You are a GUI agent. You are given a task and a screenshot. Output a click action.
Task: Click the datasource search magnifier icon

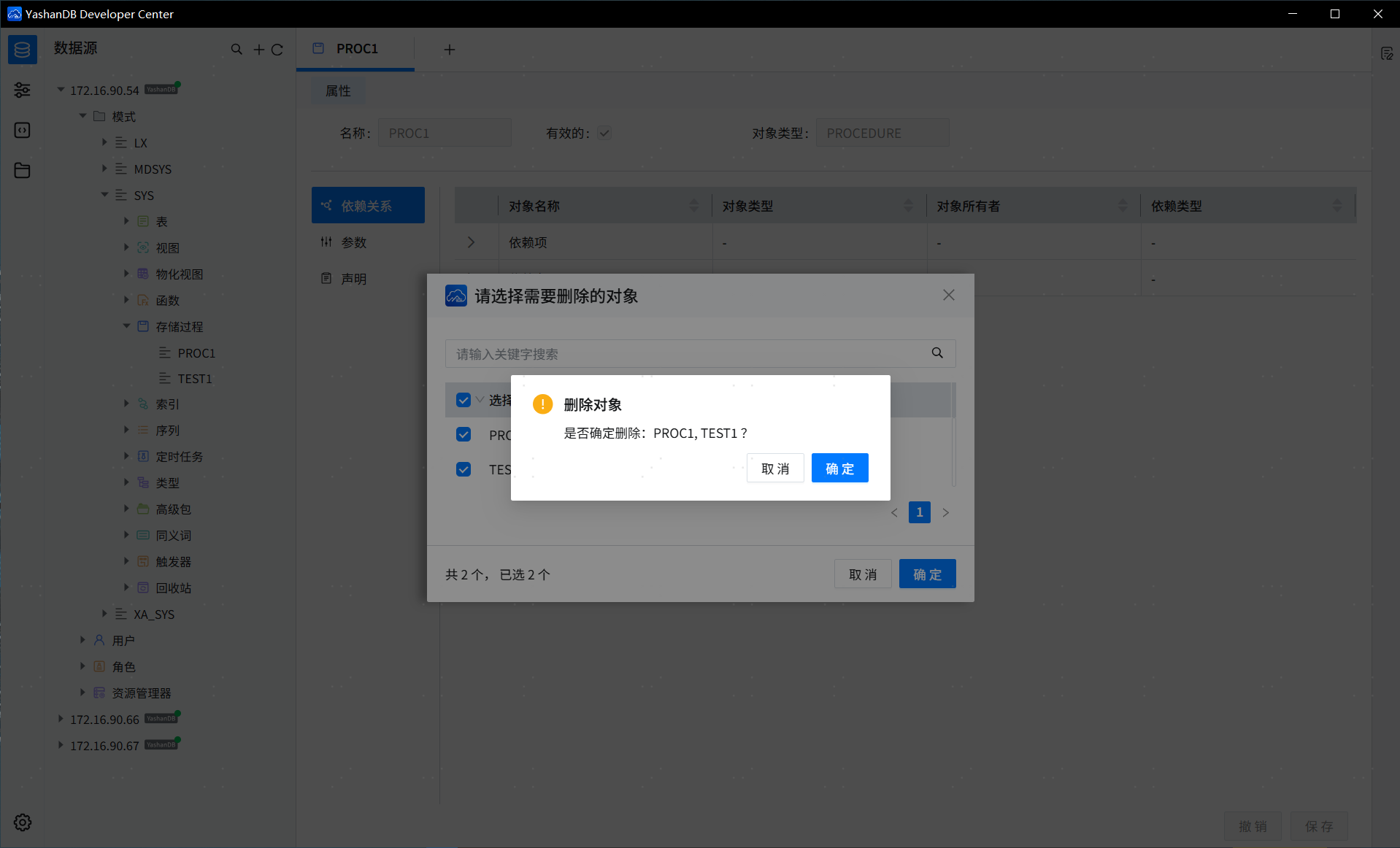[236, 50]
